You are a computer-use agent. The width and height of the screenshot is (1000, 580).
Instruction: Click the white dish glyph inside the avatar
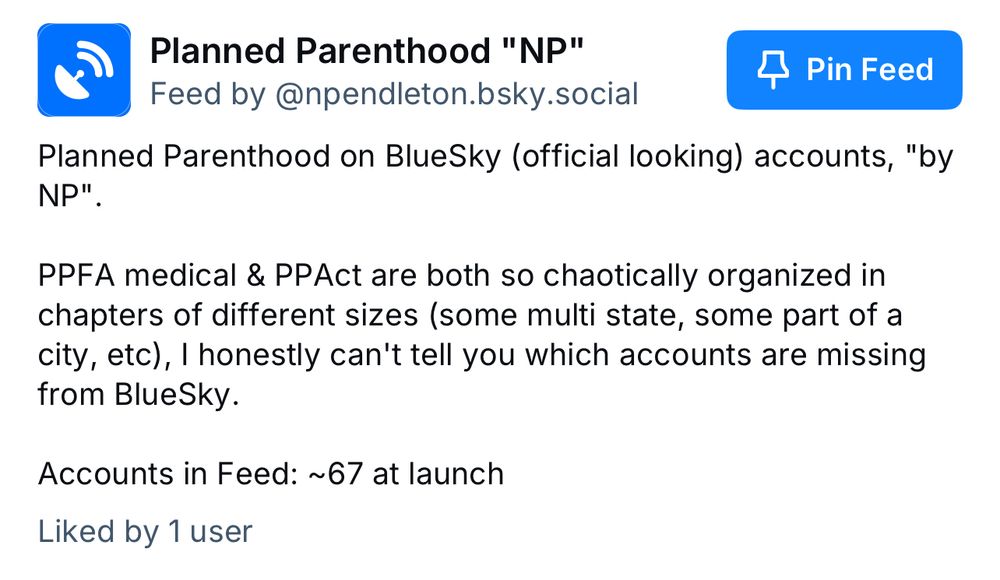pyautogui.click(x=84, y=70)
